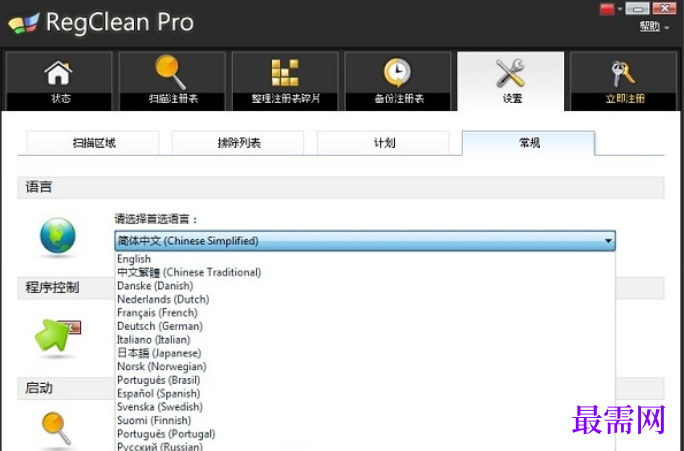Choose Italiano (Italian) language
The image size is (684, 451).
pos(365,340)
